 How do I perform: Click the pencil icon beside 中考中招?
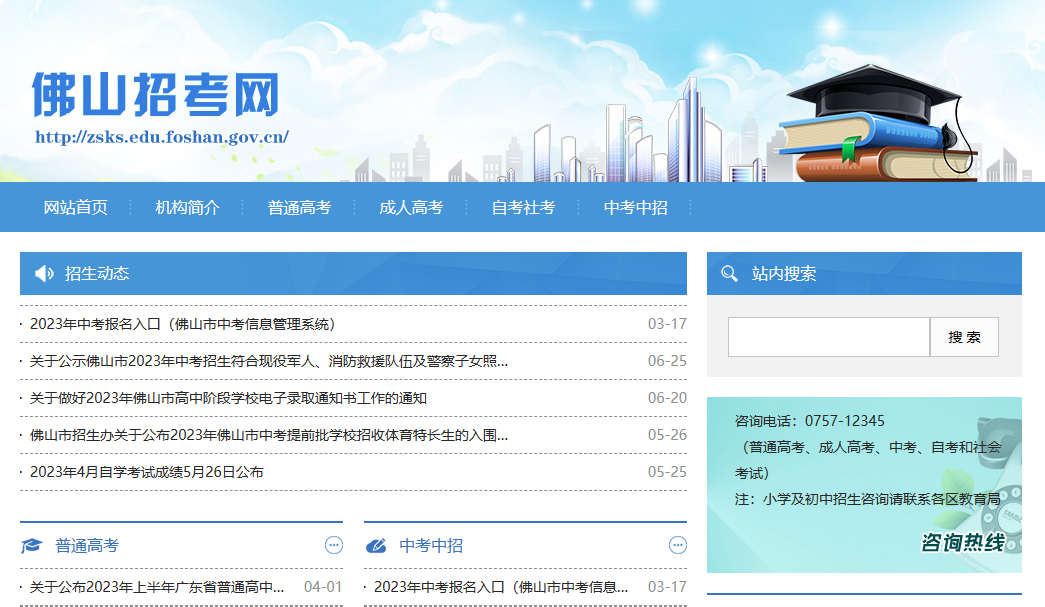point(376,546)
